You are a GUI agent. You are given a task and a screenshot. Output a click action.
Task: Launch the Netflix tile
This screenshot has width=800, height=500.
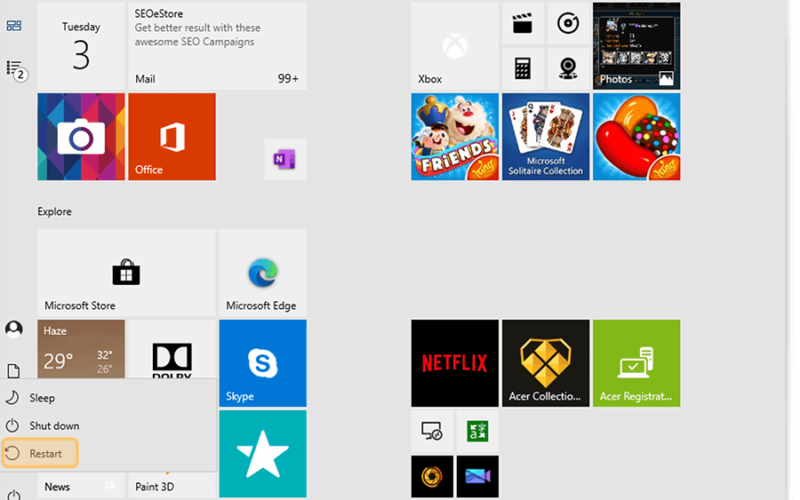click(455, 363)
